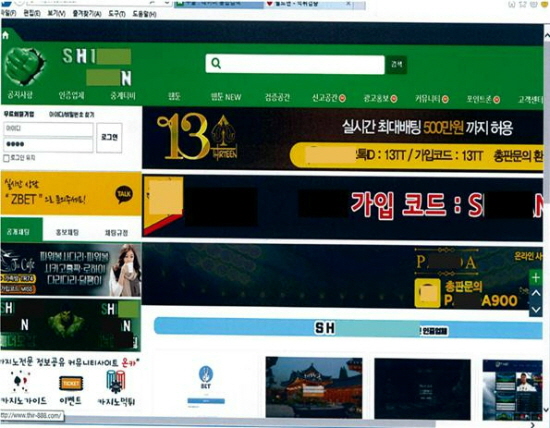Image resolution: width=550 pixels, height=428 pixels.
Task: Go to 인증업체 in the navigation
Action: (72, 95)
